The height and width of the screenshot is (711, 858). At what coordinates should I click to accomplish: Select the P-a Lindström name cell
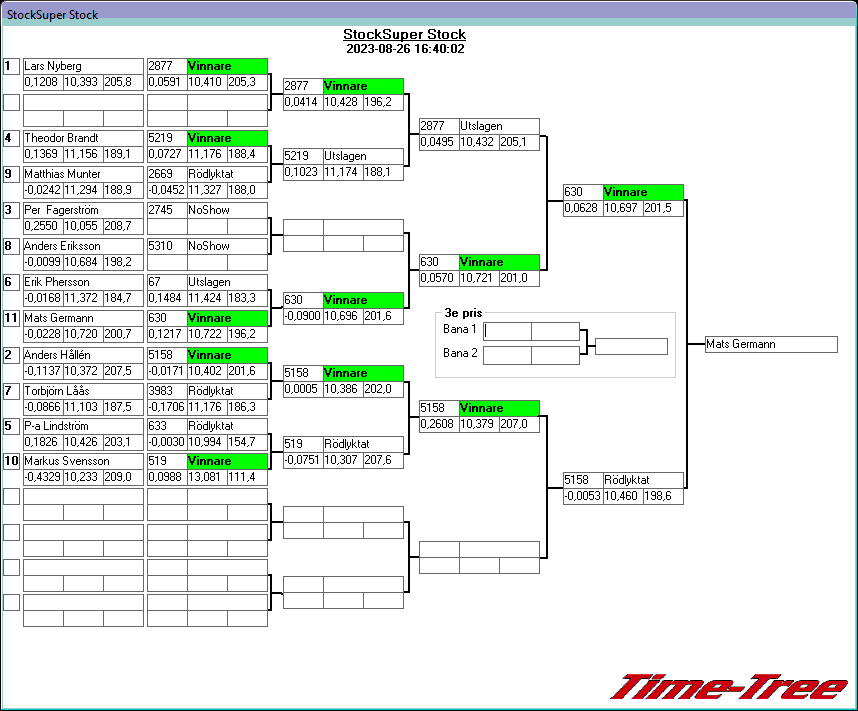click(x=83, y=426)
